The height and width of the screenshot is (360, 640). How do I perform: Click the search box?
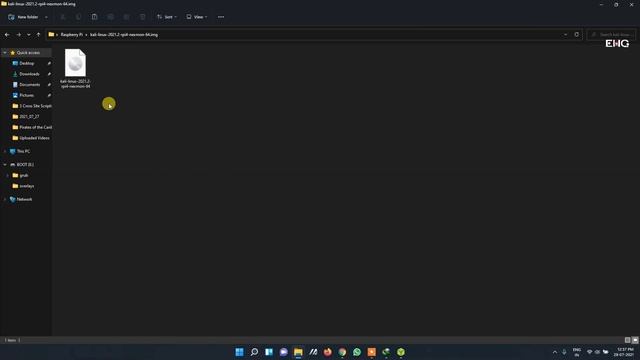pos(611,35)
